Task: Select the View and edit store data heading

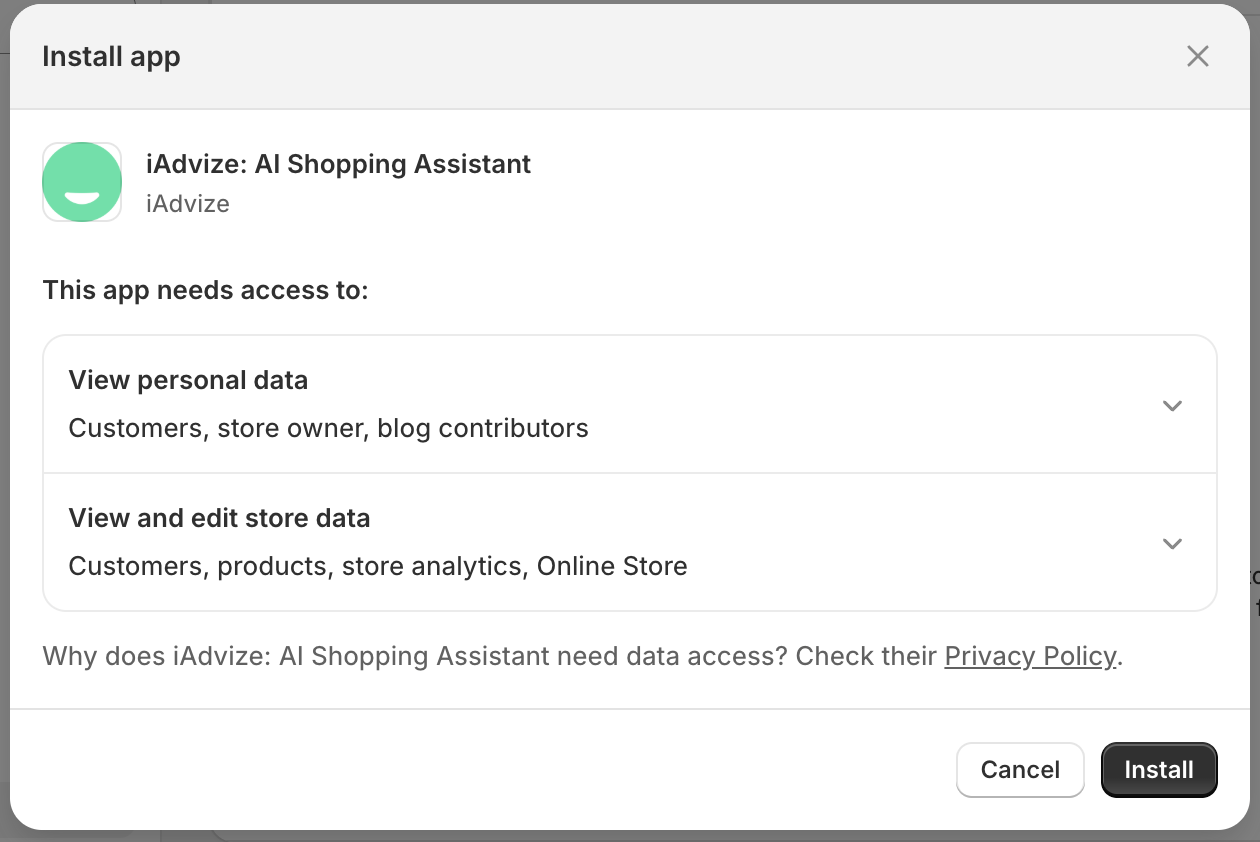Action: (219, 518)
